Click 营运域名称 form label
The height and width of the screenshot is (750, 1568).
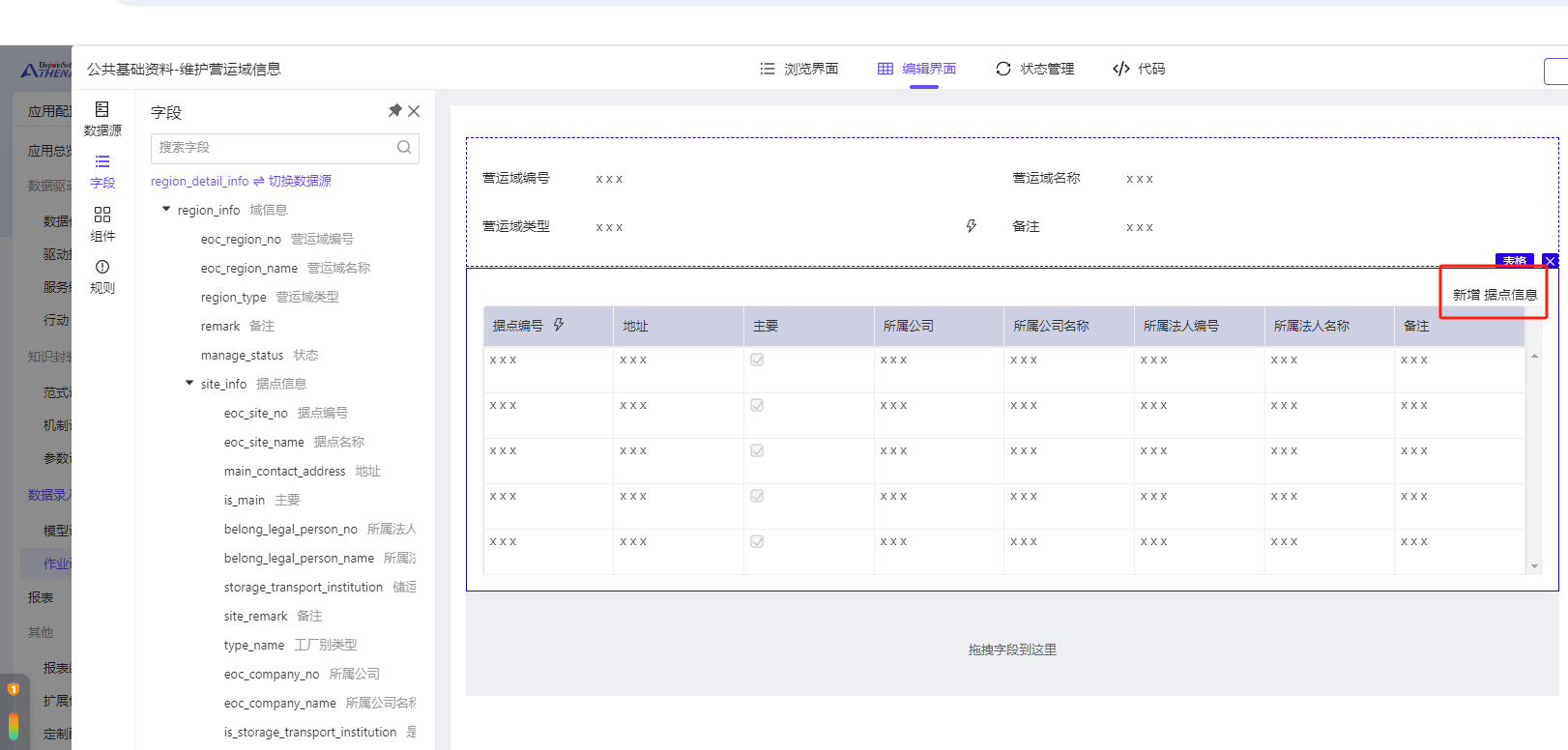pyautogui.click(x=1046, y=178)
